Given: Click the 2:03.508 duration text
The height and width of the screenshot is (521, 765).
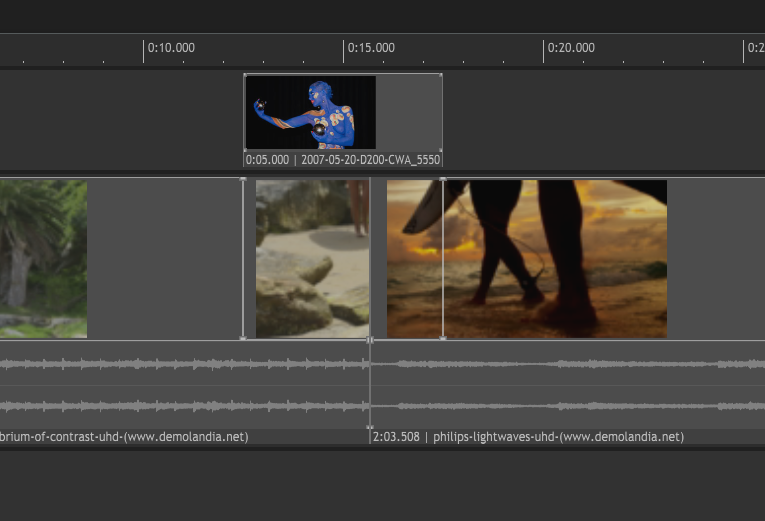Looking at the screenshot, I should click(396, 437).
